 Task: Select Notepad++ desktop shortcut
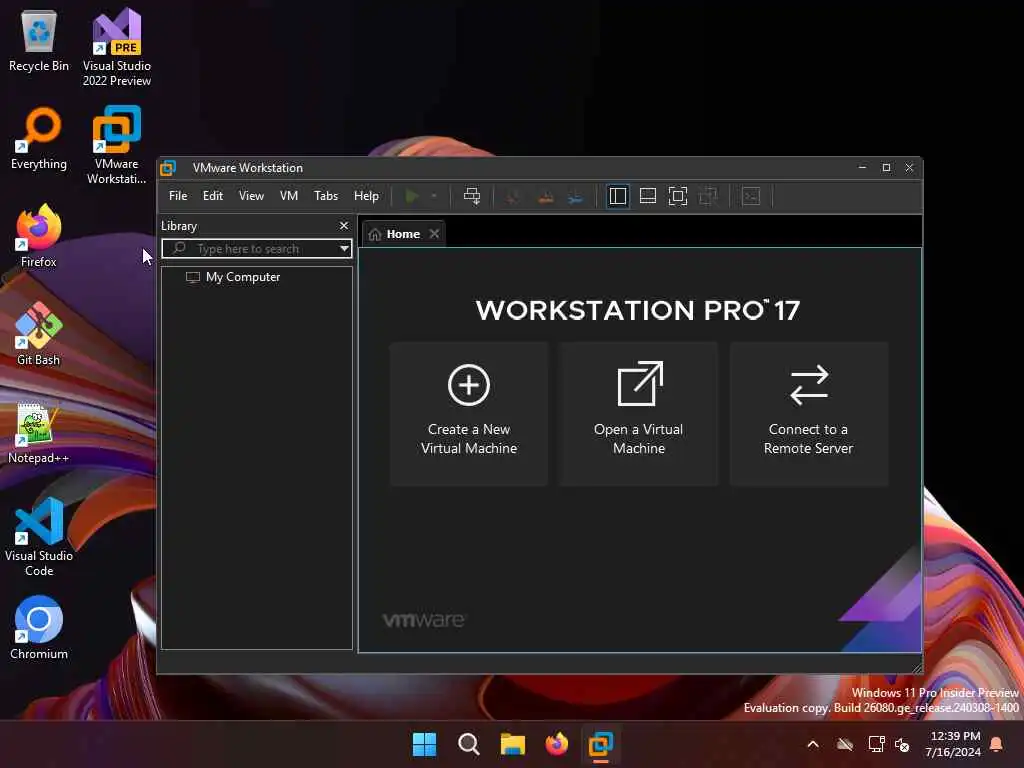(x=39, y=432)
